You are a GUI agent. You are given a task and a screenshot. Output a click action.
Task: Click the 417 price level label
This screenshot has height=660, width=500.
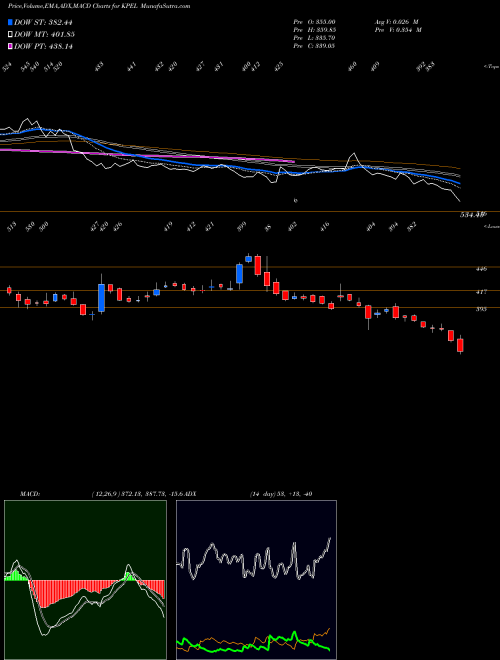pos(481,291)
